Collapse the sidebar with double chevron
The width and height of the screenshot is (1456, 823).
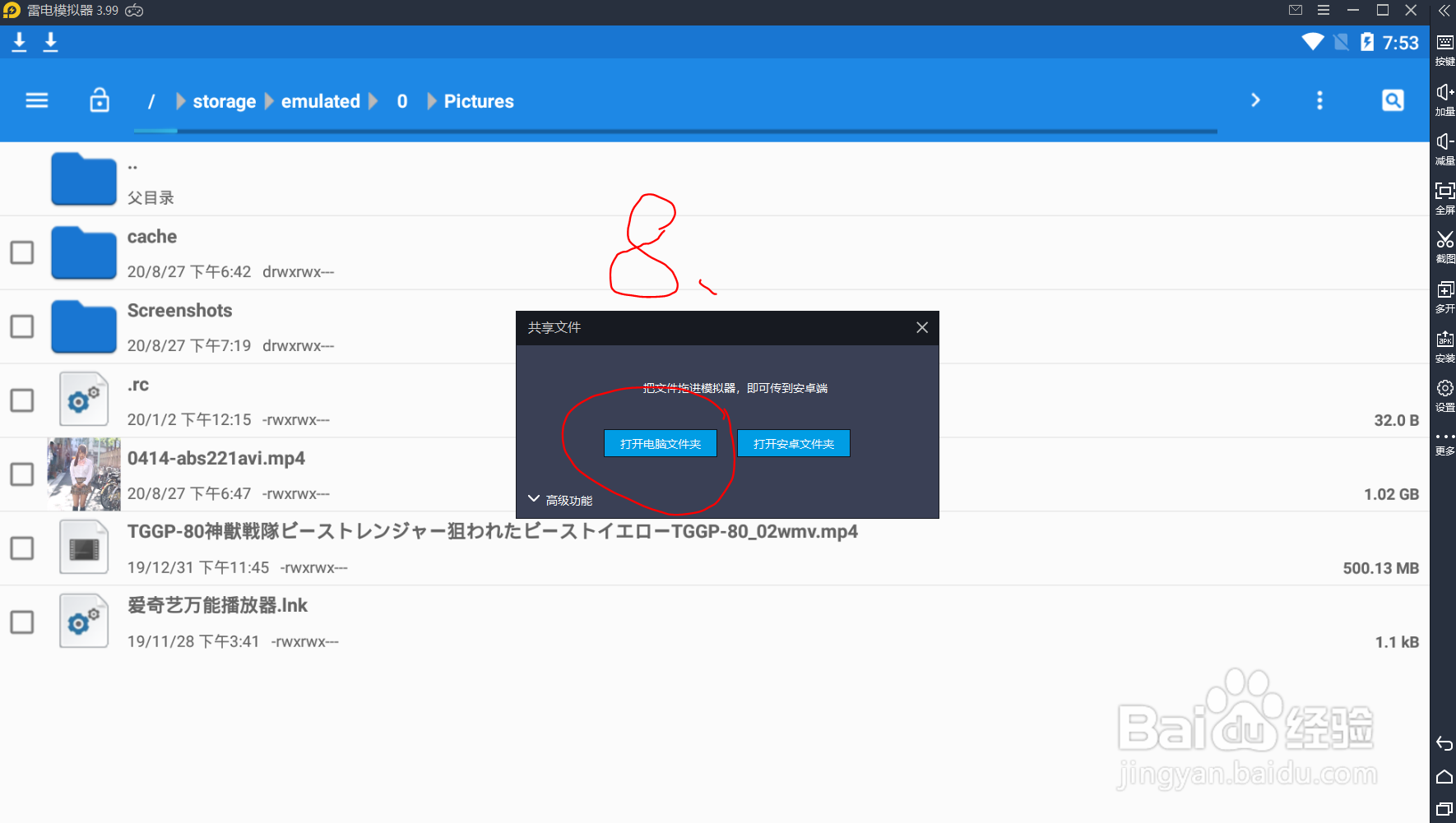point(1444,11)
